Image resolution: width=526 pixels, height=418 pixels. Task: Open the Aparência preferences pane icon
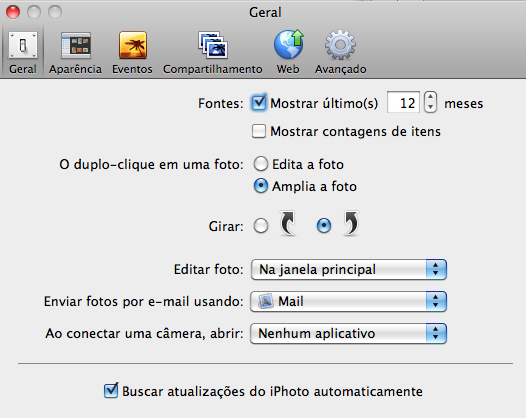(76, 45)
